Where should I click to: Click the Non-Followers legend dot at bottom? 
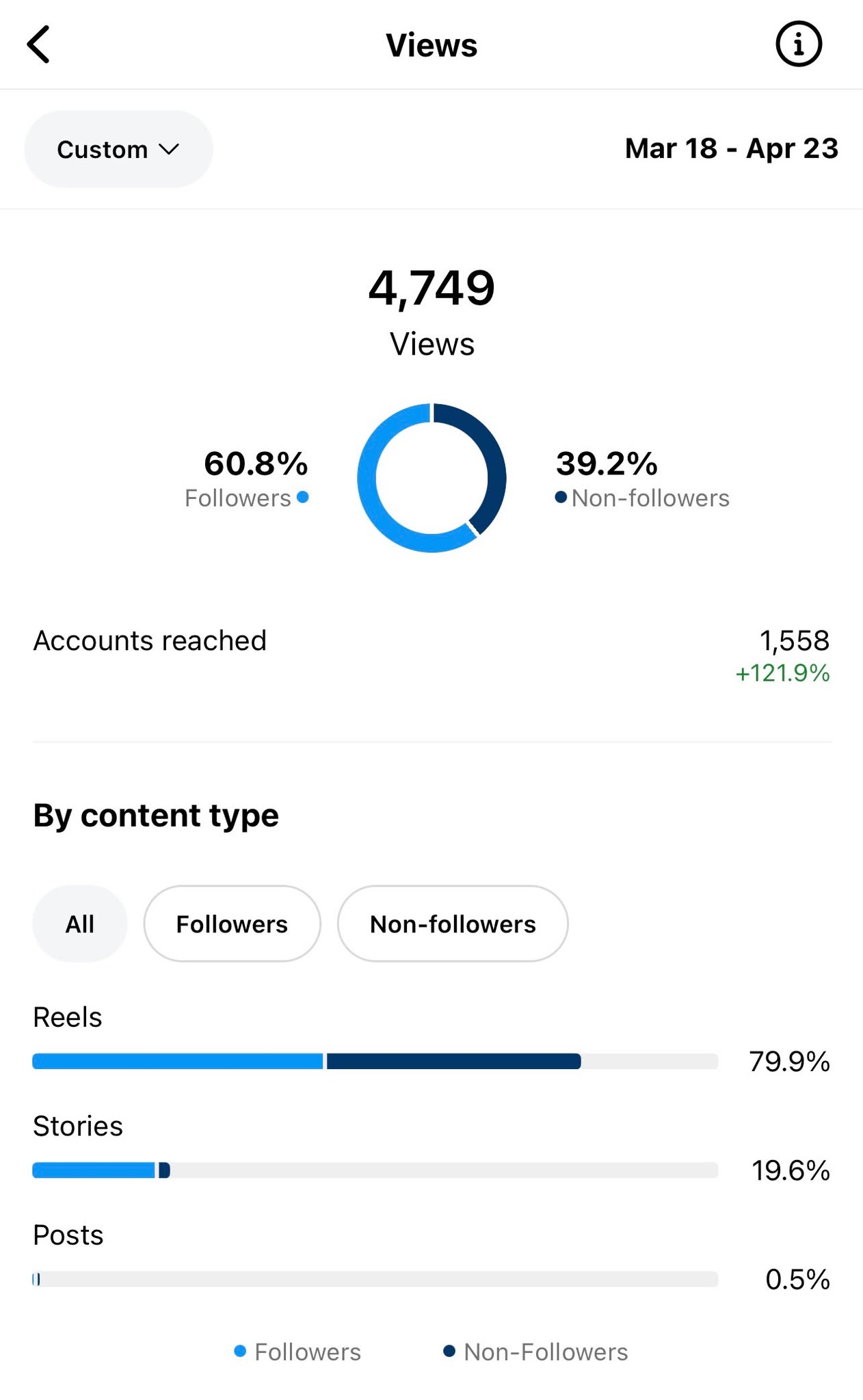(x=449, y=1351)
